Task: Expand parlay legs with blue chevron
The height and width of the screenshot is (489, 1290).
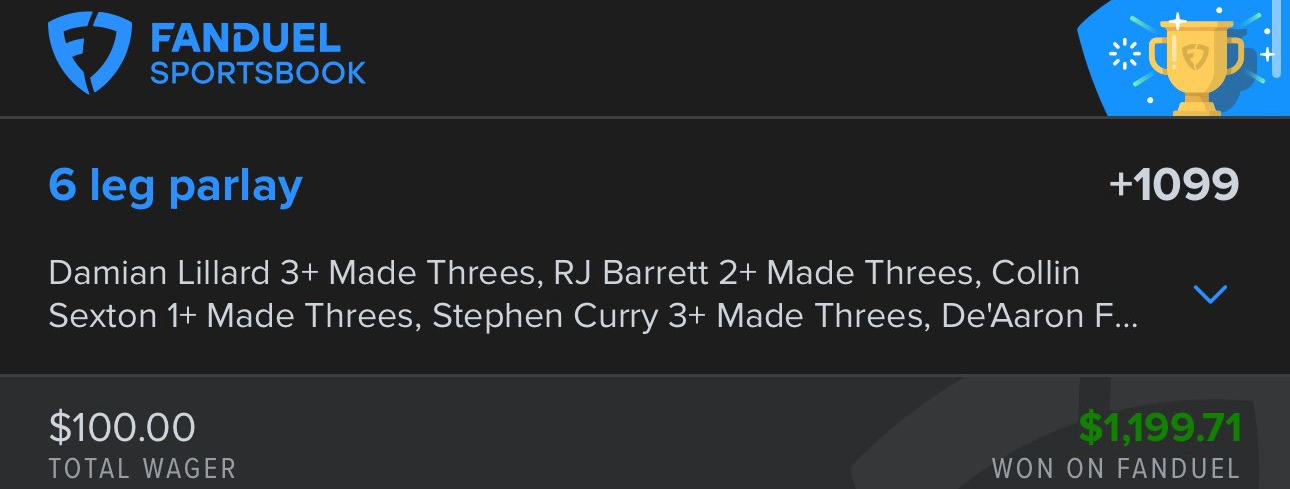Action: [x=1210, y=294]
